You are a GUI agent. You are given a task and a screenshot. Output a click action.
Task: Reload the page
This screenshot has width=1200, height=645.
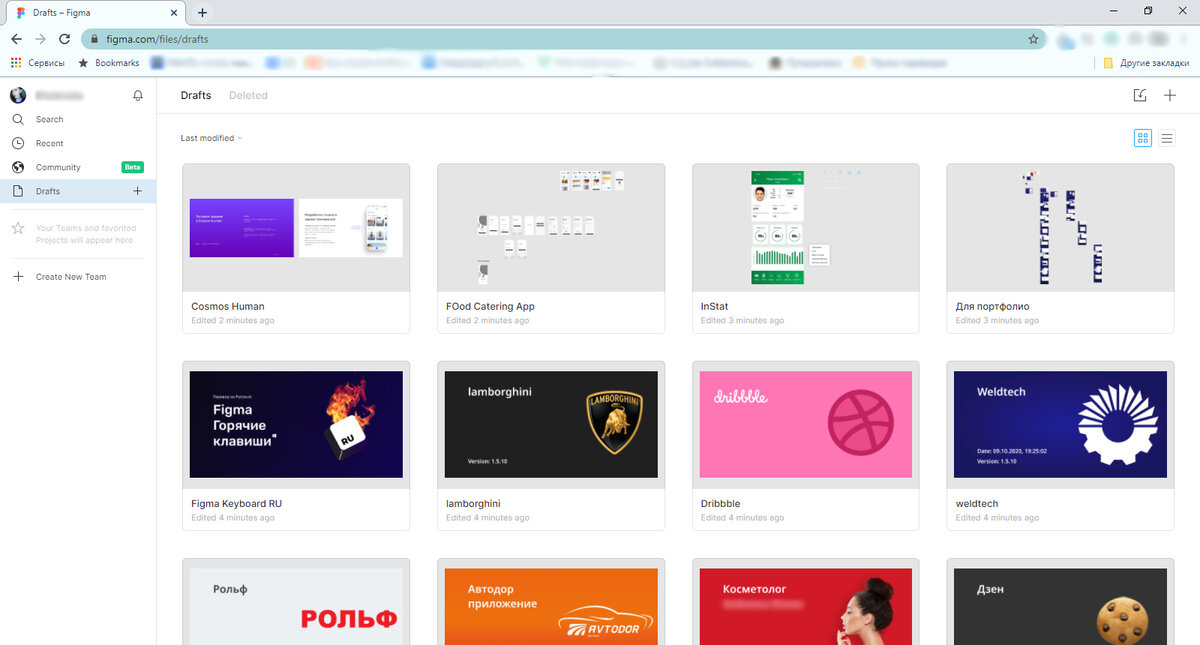pyautogui.click(x=65, y=39)
